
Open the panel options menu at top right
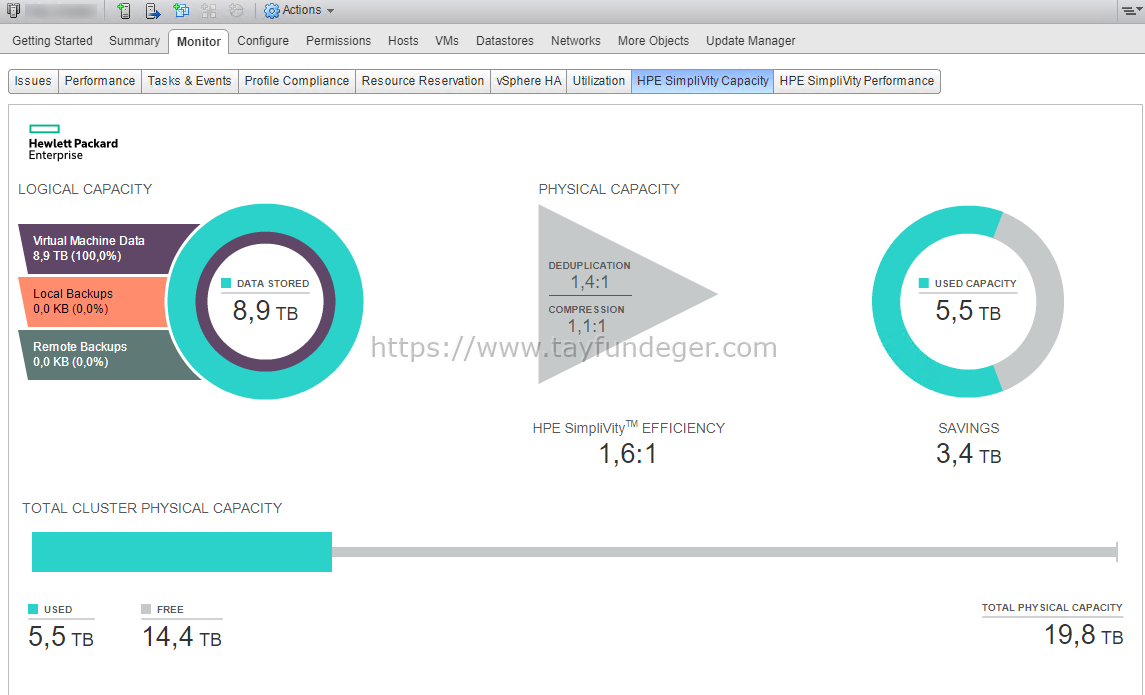click(1130, 10)
